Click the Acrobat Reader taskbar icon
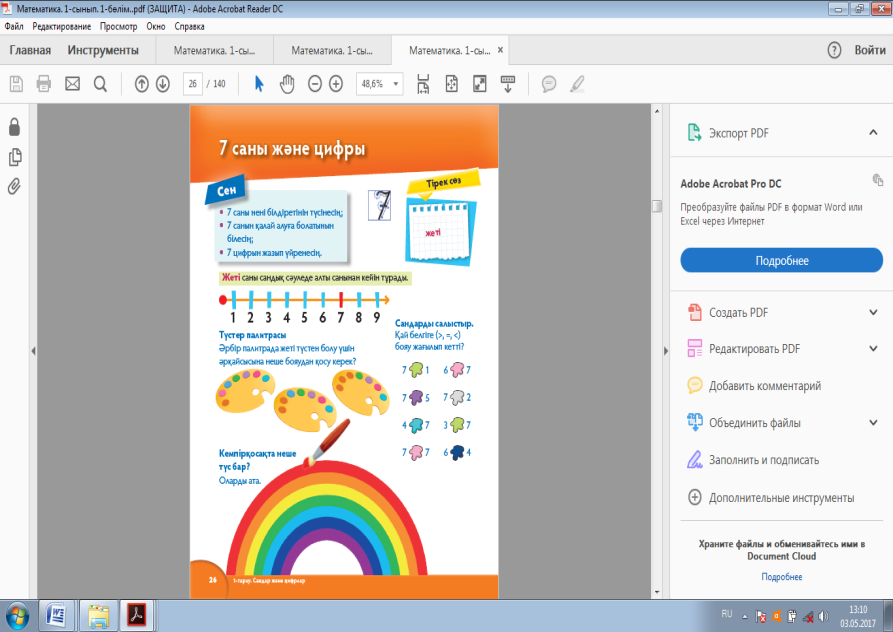893x632 pixels. (x=137, y=615)
